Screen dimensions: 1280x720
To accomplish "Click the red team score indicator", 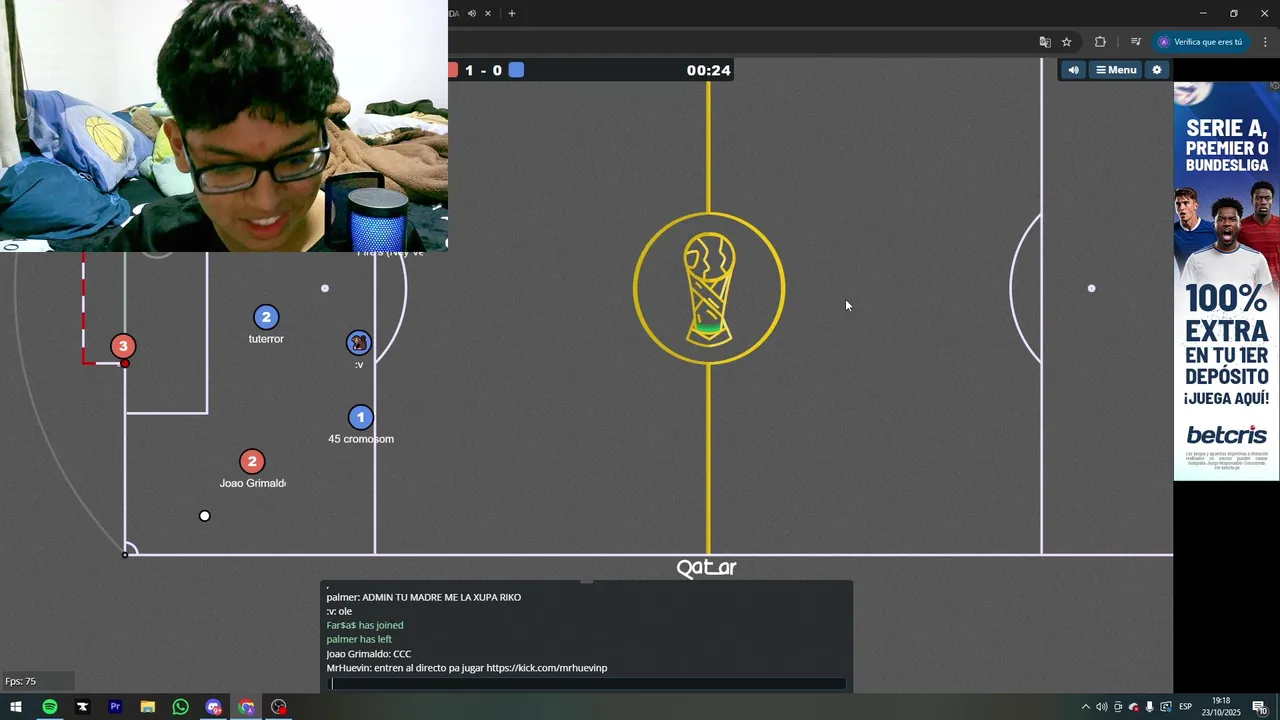I will pyautogui.click(x=453, y=70).
